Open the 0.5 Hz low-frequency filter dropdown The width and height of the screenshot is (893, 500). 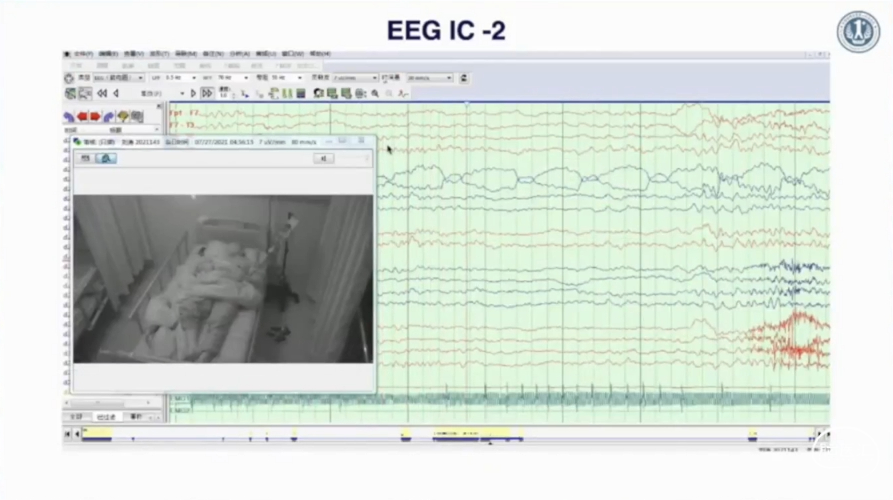point(181,78)
